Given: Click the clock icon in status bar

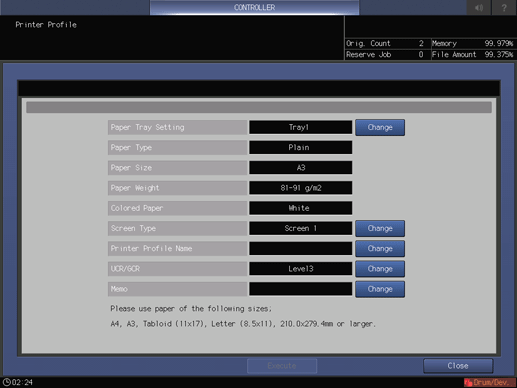Looking at the screenshot, I should [6, 382].
